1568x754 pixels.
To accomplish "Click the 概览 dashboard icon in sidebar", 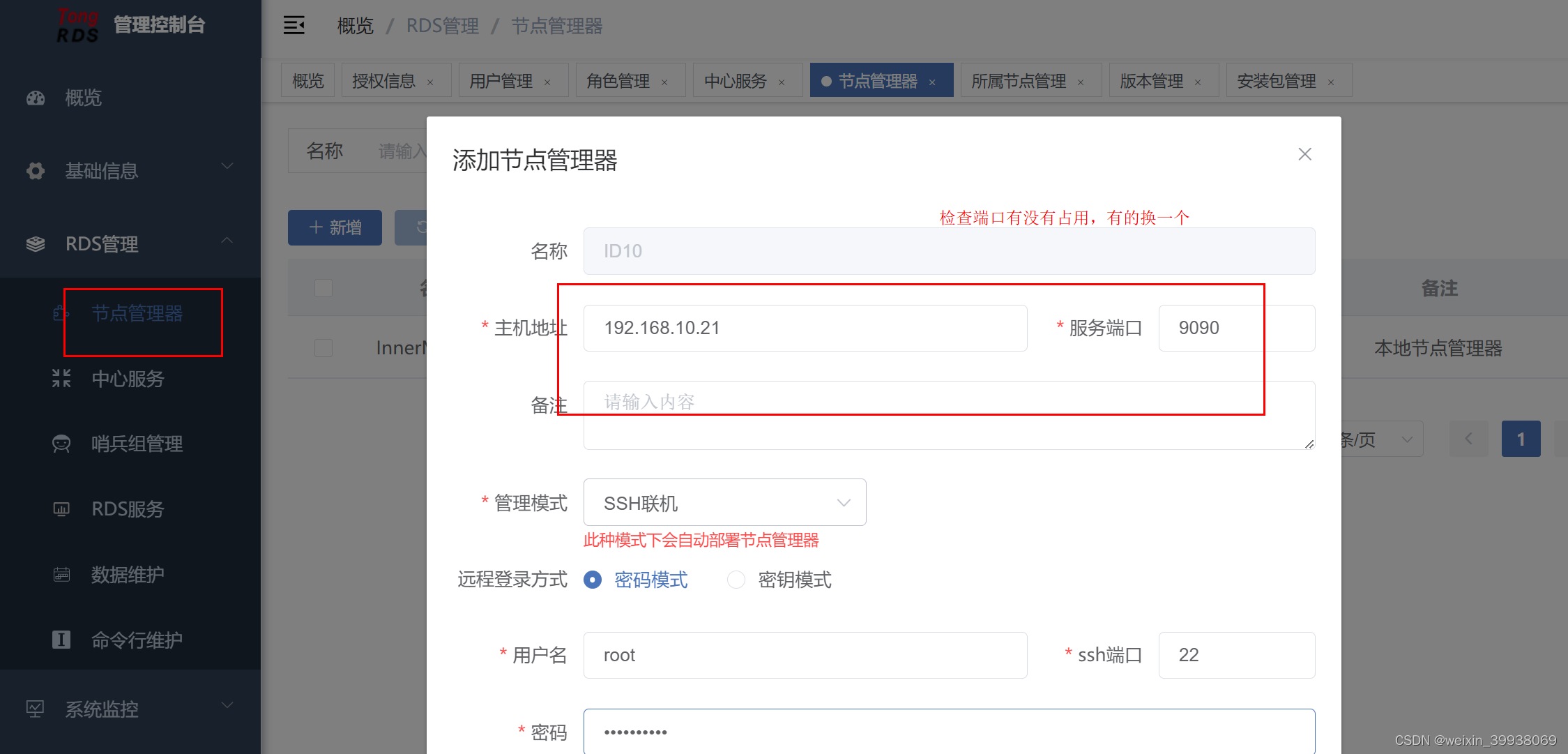I will point(36,98).
